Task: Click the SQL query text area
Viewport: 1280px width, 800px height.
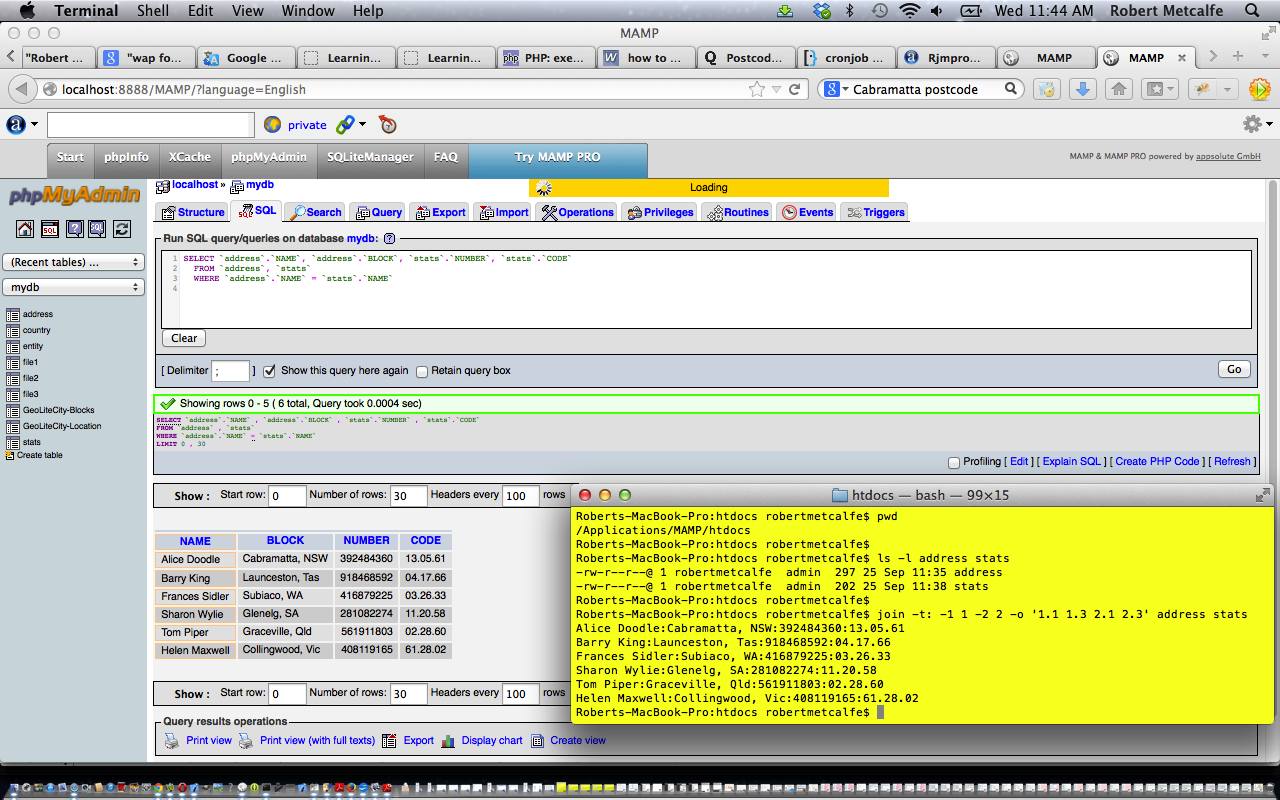Action: (x=706, y=289)
